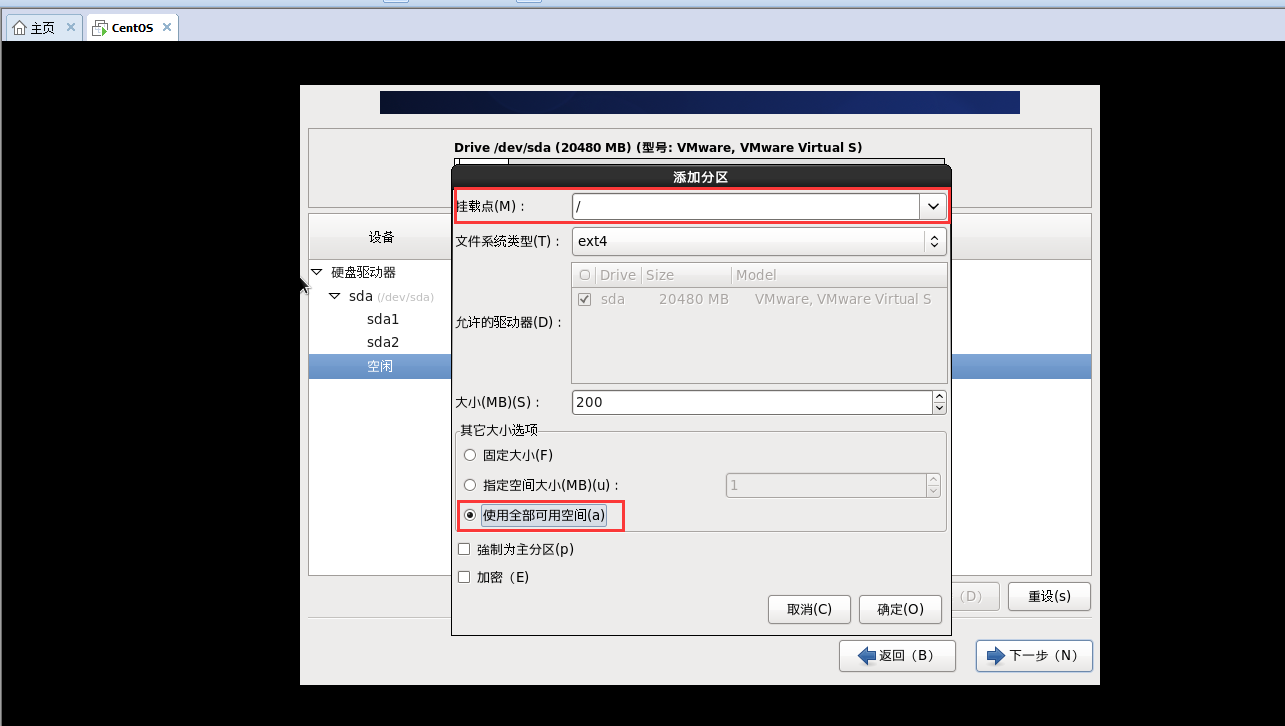Click the 确定(O) confirm button
This screenshot has width=1285, height=726.
coord(900,609)
